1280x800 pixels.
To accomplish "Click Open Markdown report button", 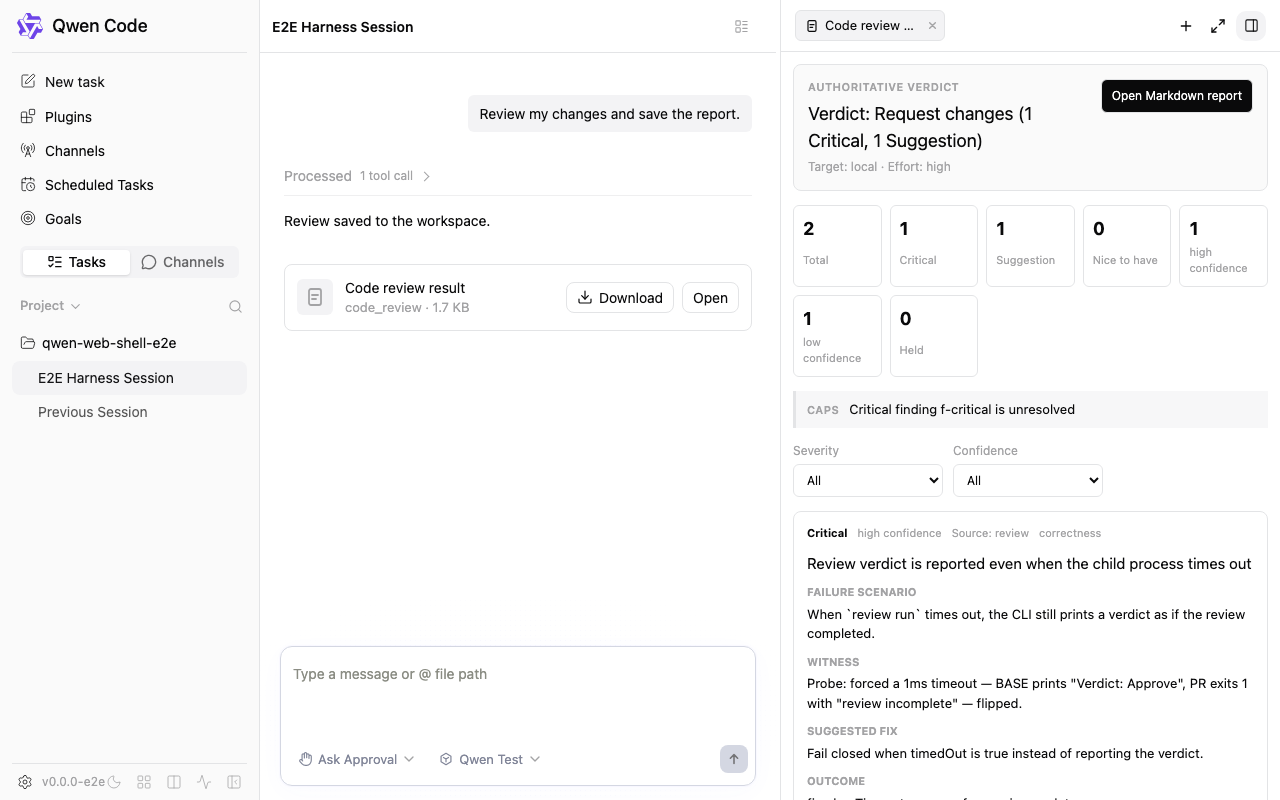I will click(1177, 96).
